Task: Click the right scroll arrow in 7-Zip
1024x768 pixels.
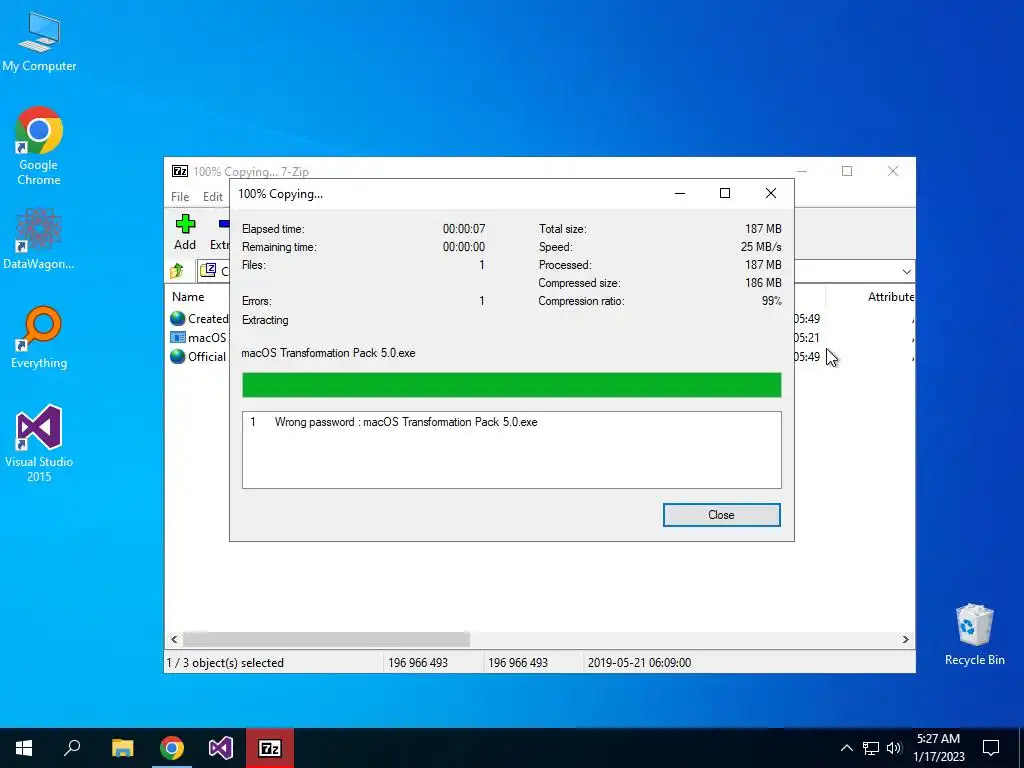Action: click(905, 639)
